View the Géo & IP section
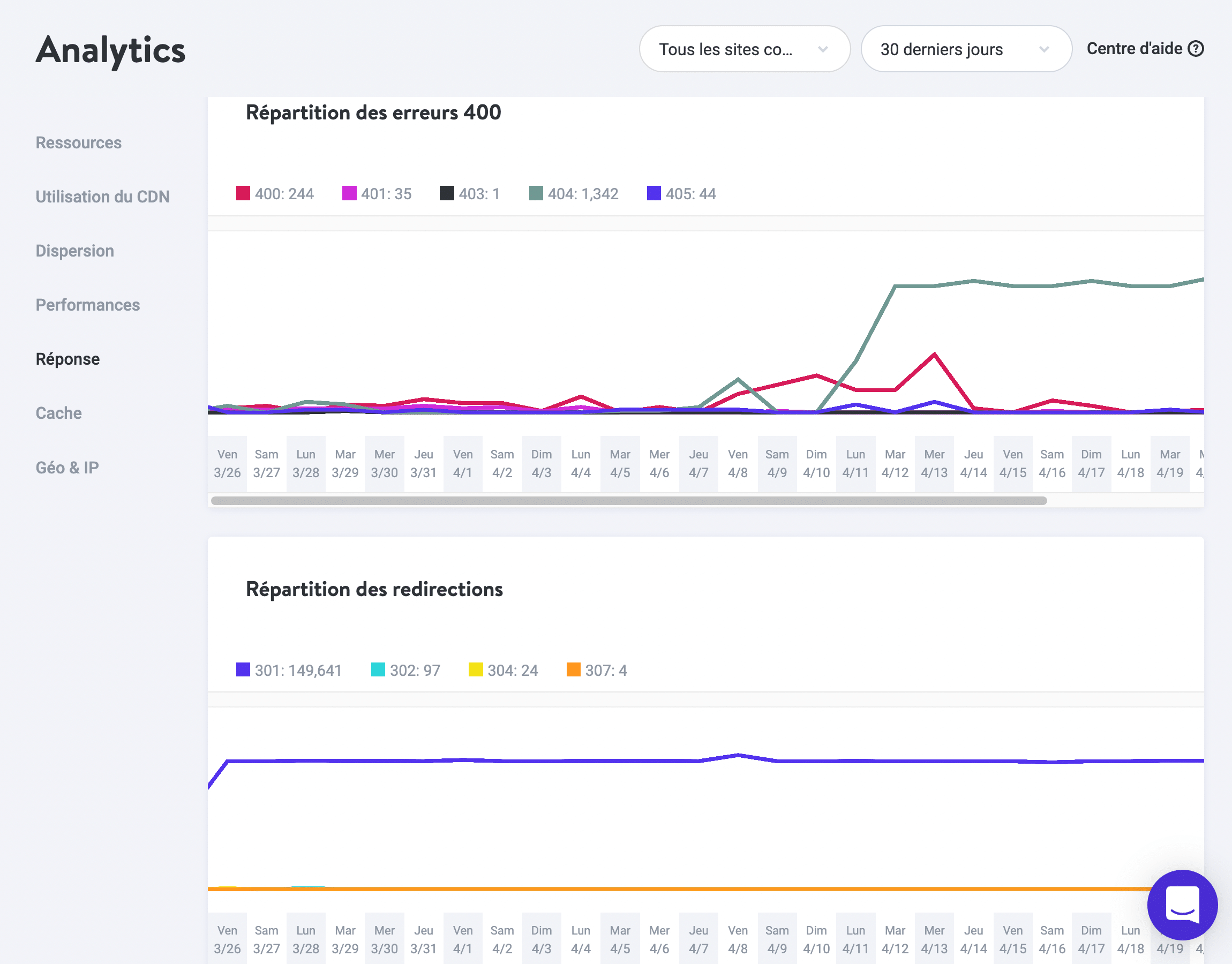The image size is (1232, 964). pyautogui.click(x=67, y=468)
